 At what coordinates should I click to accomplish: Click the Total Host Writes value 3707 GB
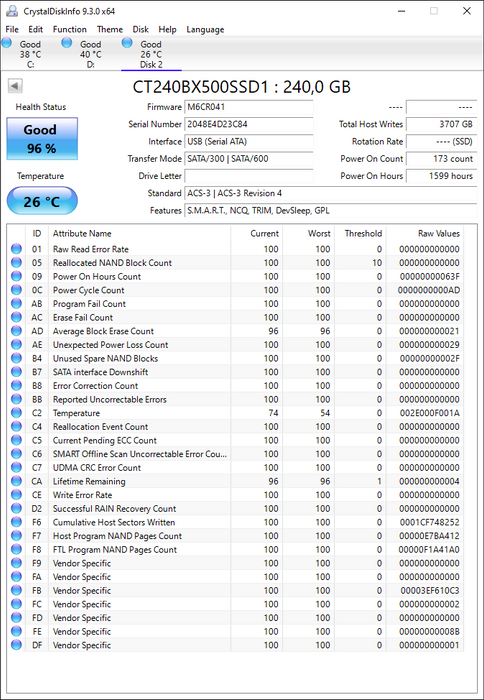click(x=441, y=124)
